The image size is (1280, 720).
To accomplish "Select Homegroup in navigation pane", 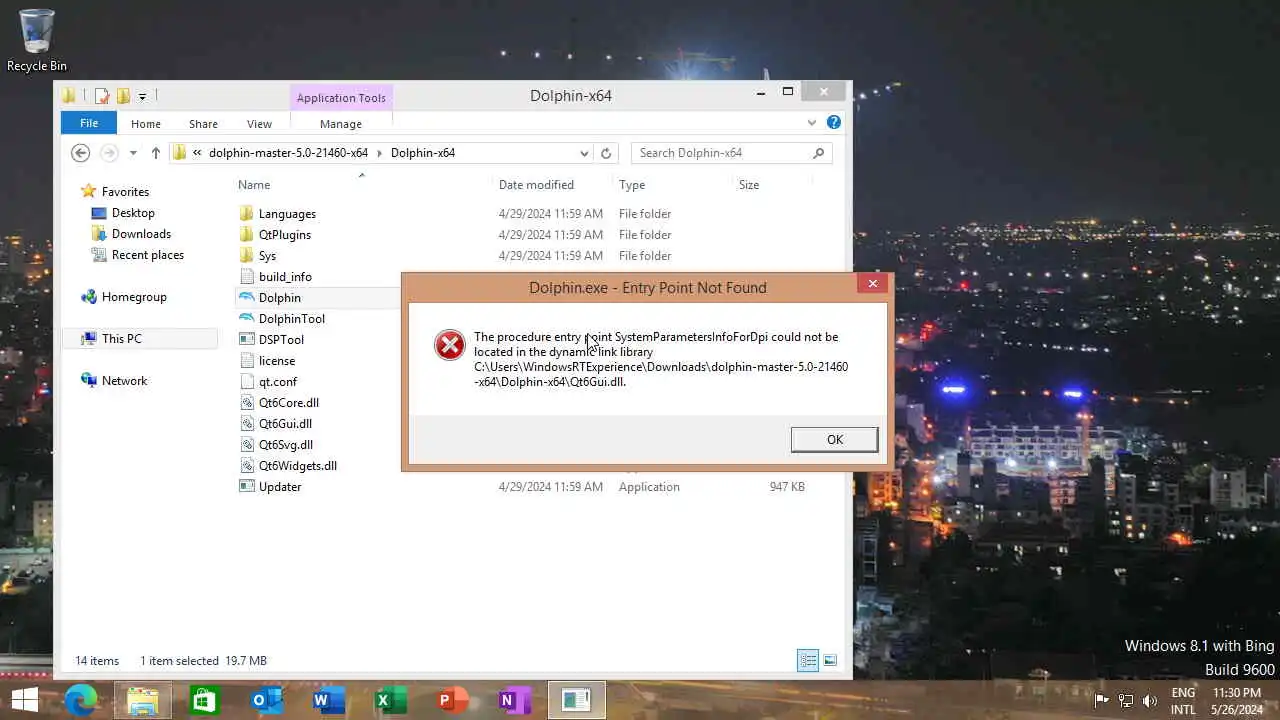I will 134,296.
